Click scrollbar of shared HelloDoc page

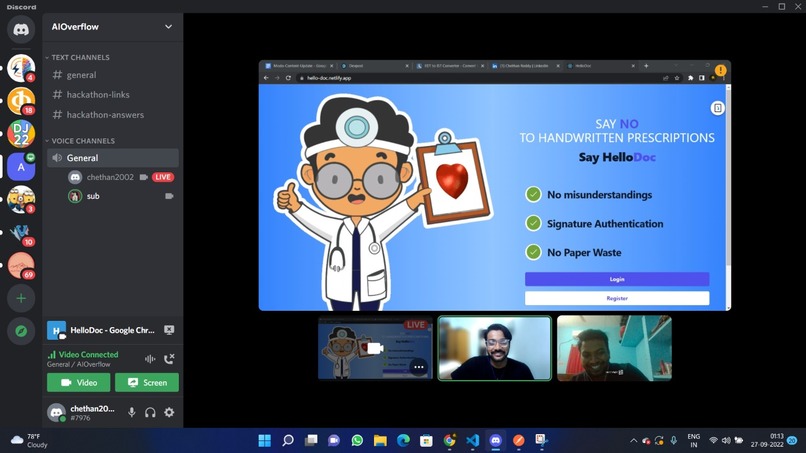[x=728, y=177]
